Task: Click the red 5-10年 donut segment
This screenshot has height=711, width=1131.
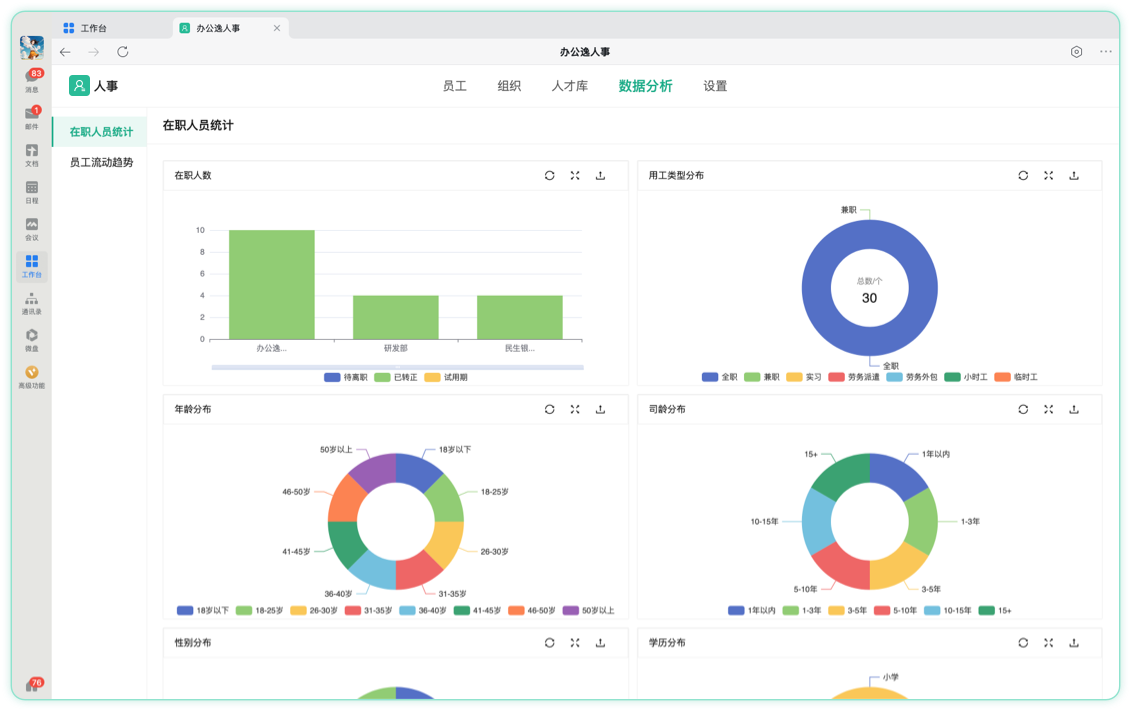Action: [844, 568]
